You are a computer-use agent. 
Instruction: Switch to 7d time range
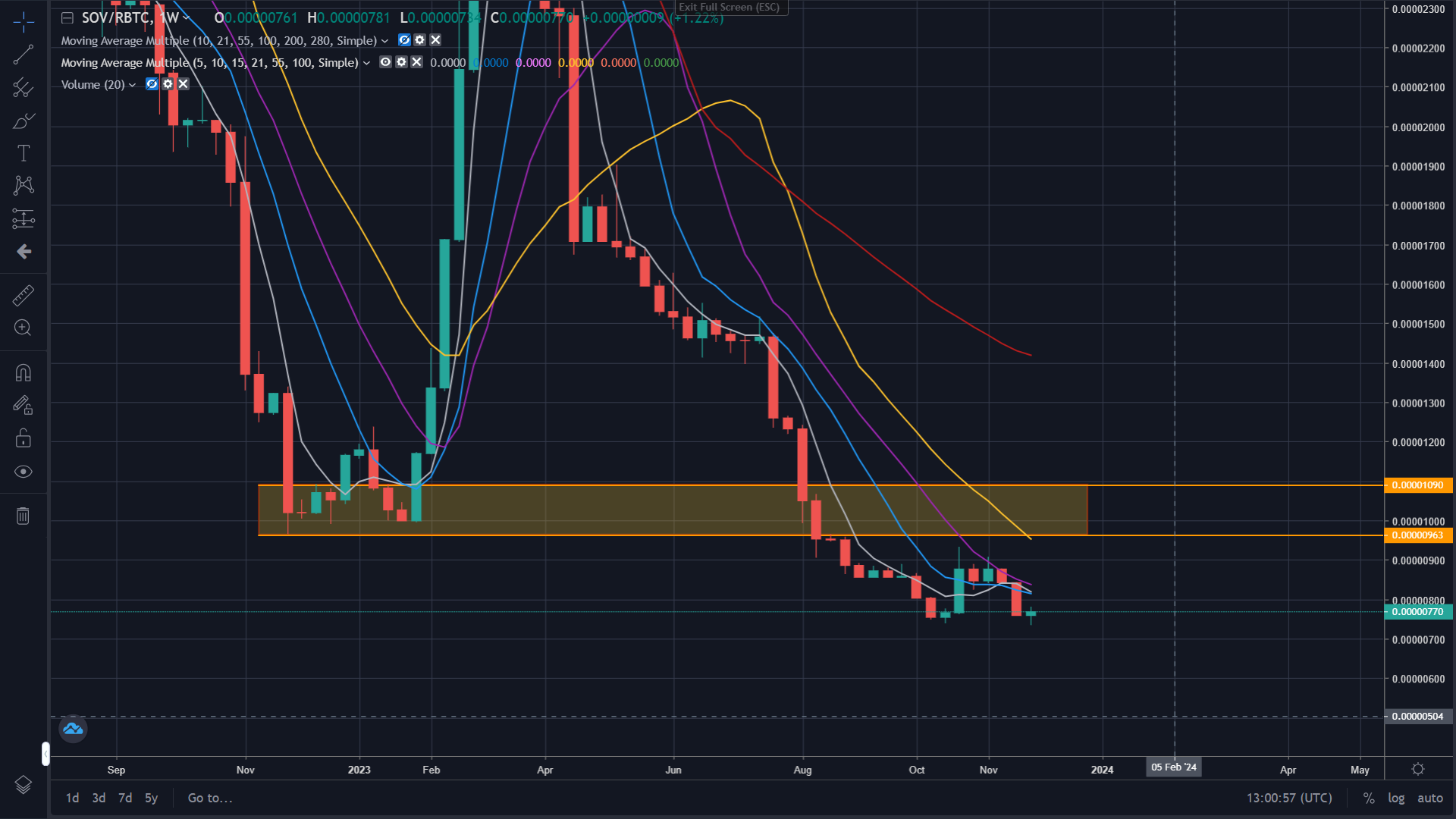125,799
